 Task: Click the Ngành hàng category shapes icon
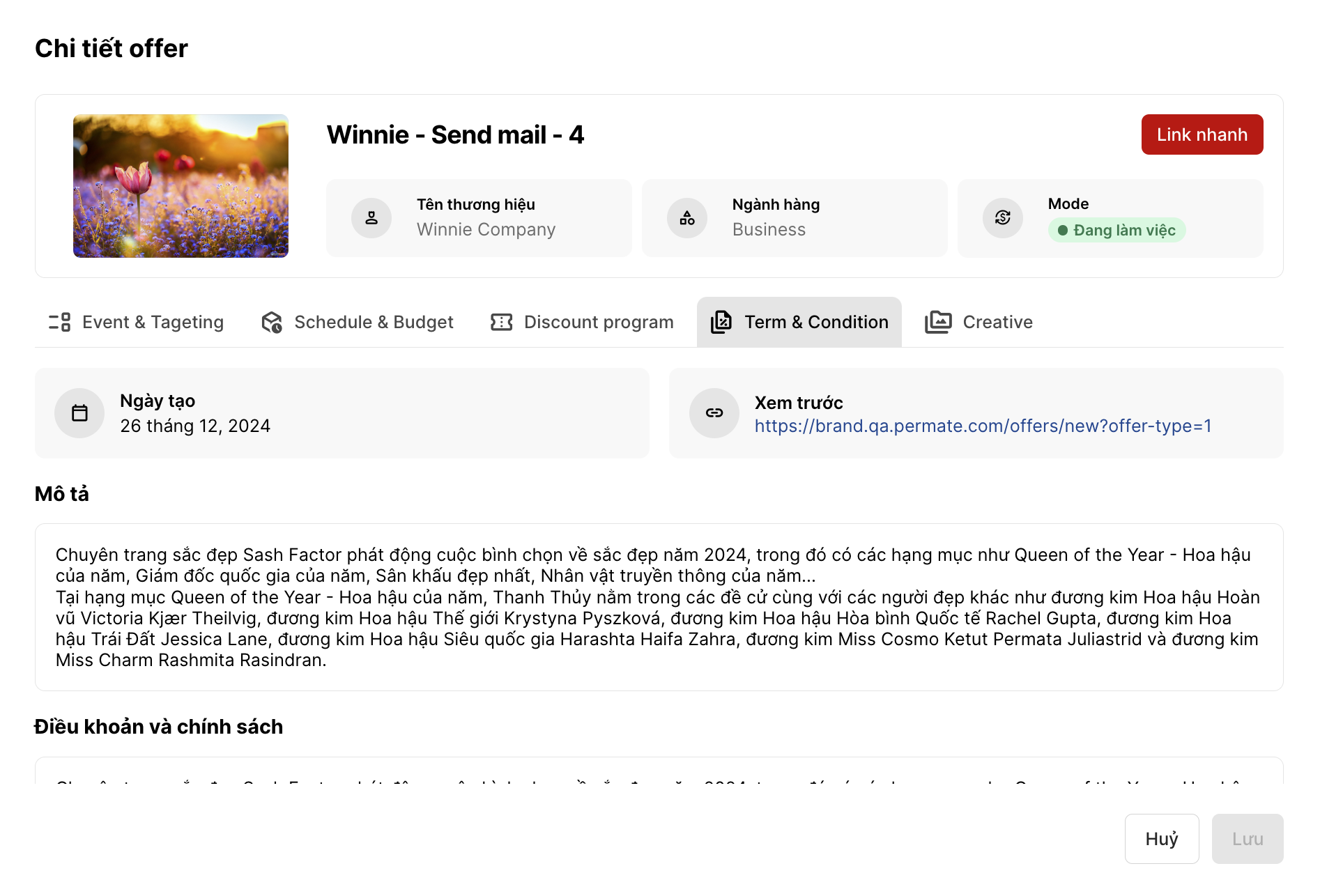[x=687, y=218]
